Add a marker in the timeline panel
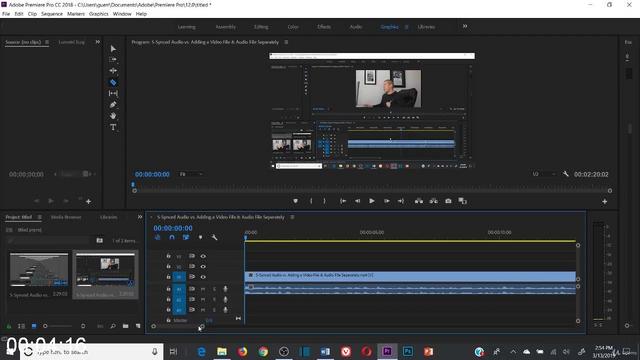This screenshot has width=640, height=360. click(200, 237)
